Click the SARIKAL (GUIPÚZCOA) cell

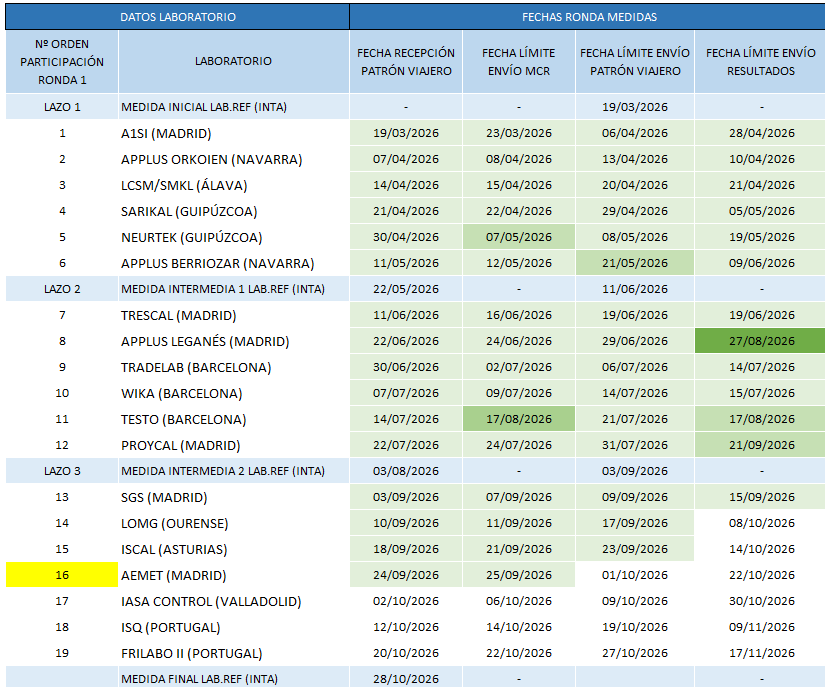pos(234,211)
